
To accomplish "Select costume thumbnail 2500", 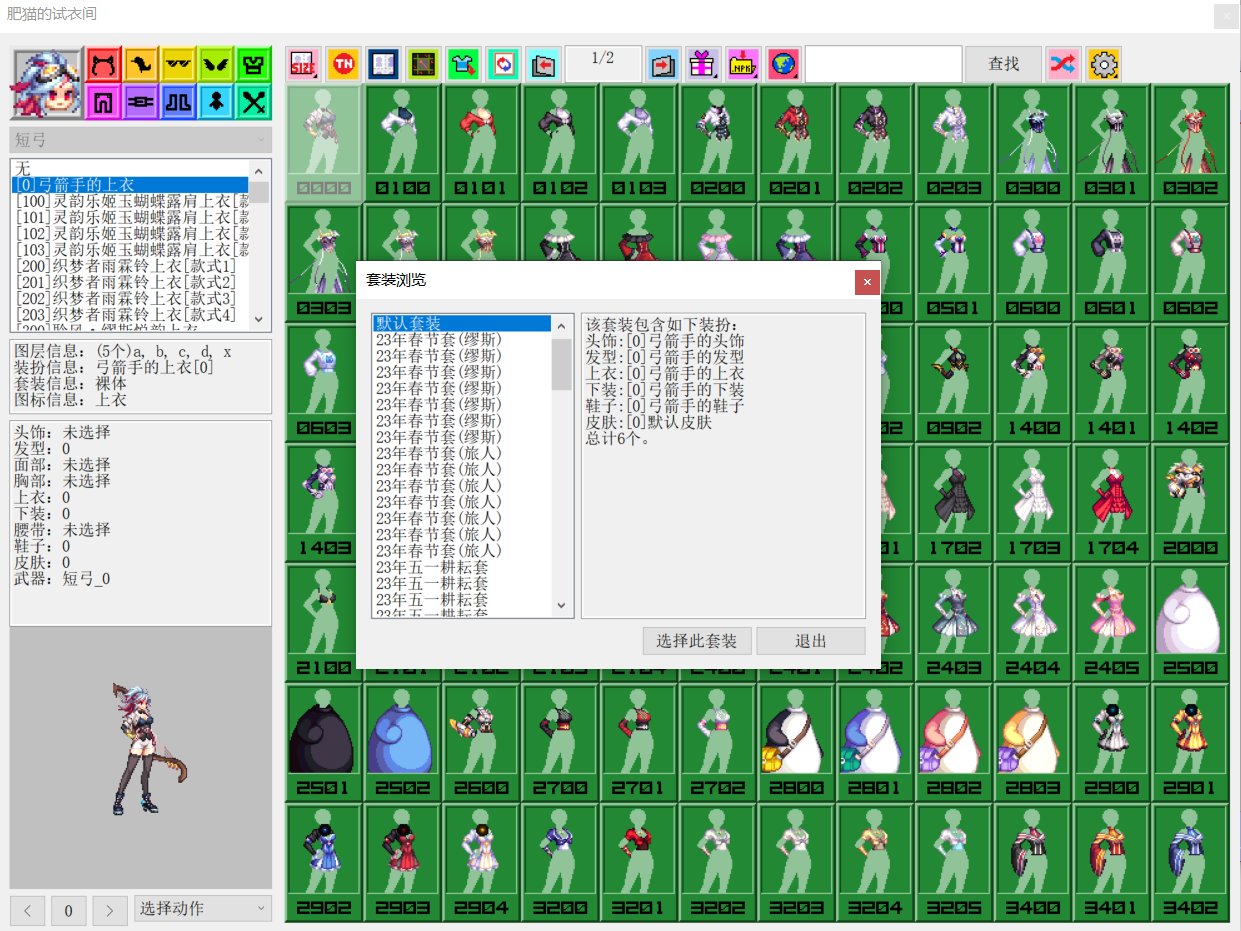I will click(x=1191, y=623).
